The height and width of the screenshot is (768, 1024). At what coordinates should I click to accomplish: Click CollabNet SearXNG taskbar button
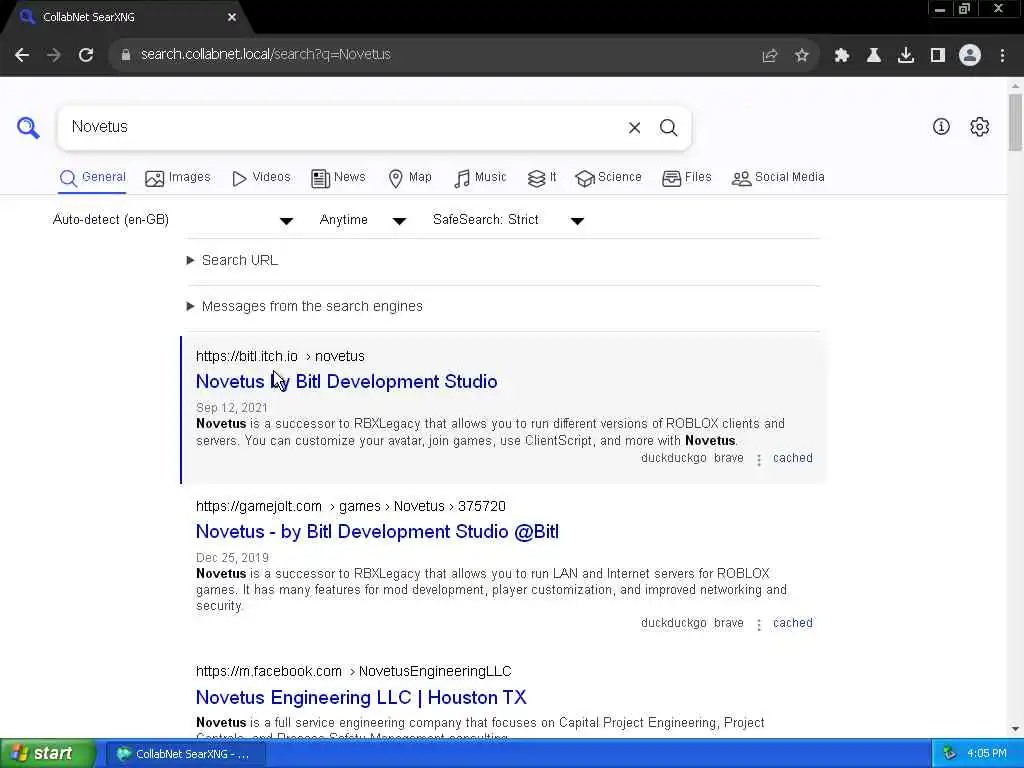coord(186,754)
